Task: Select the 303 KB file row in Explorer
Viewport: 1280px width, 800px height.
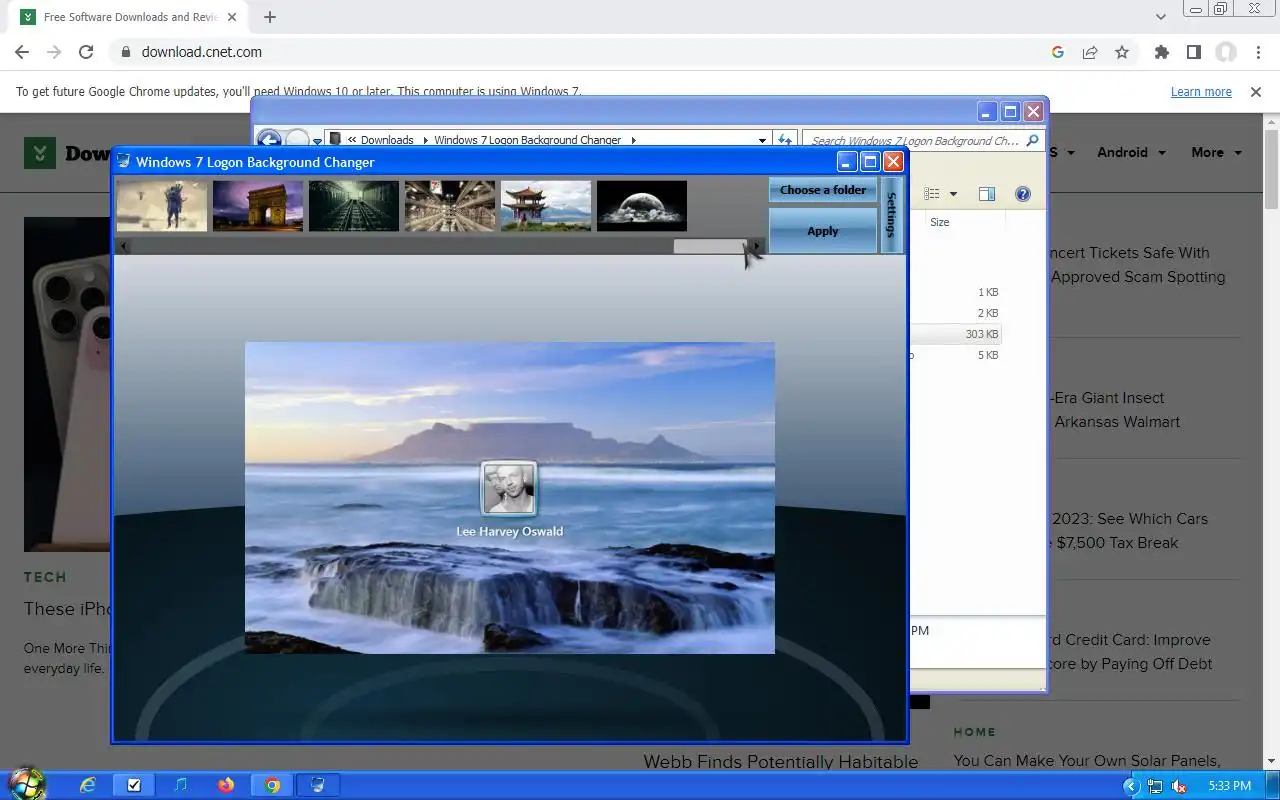Action: (x=955, y=334)
